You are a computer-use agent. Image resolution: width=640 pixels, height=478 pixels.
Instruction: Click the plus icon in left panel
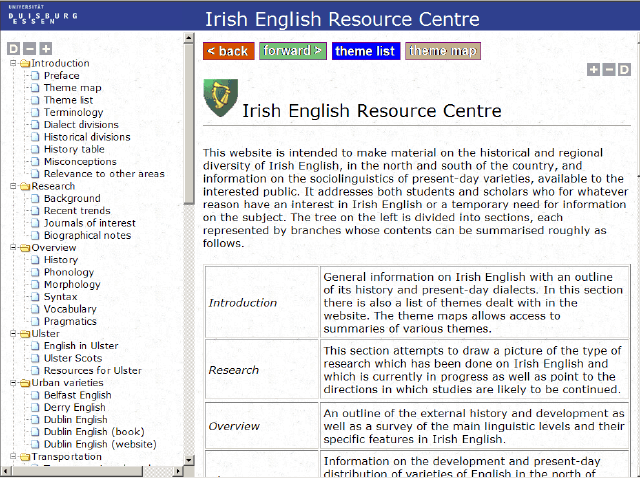45,48
